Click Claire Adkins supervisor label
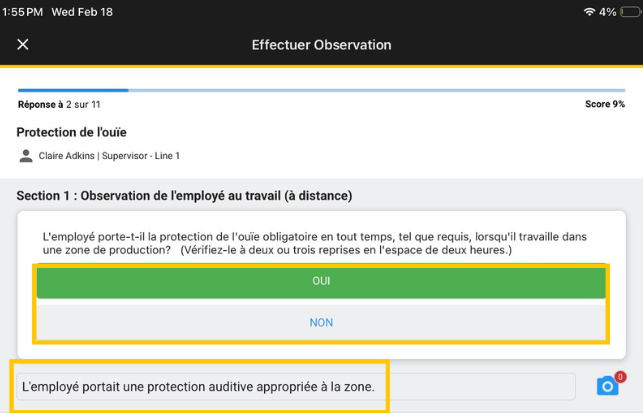Screen dimensions: 643x413 pyautogui.click(x=109, y=156)
